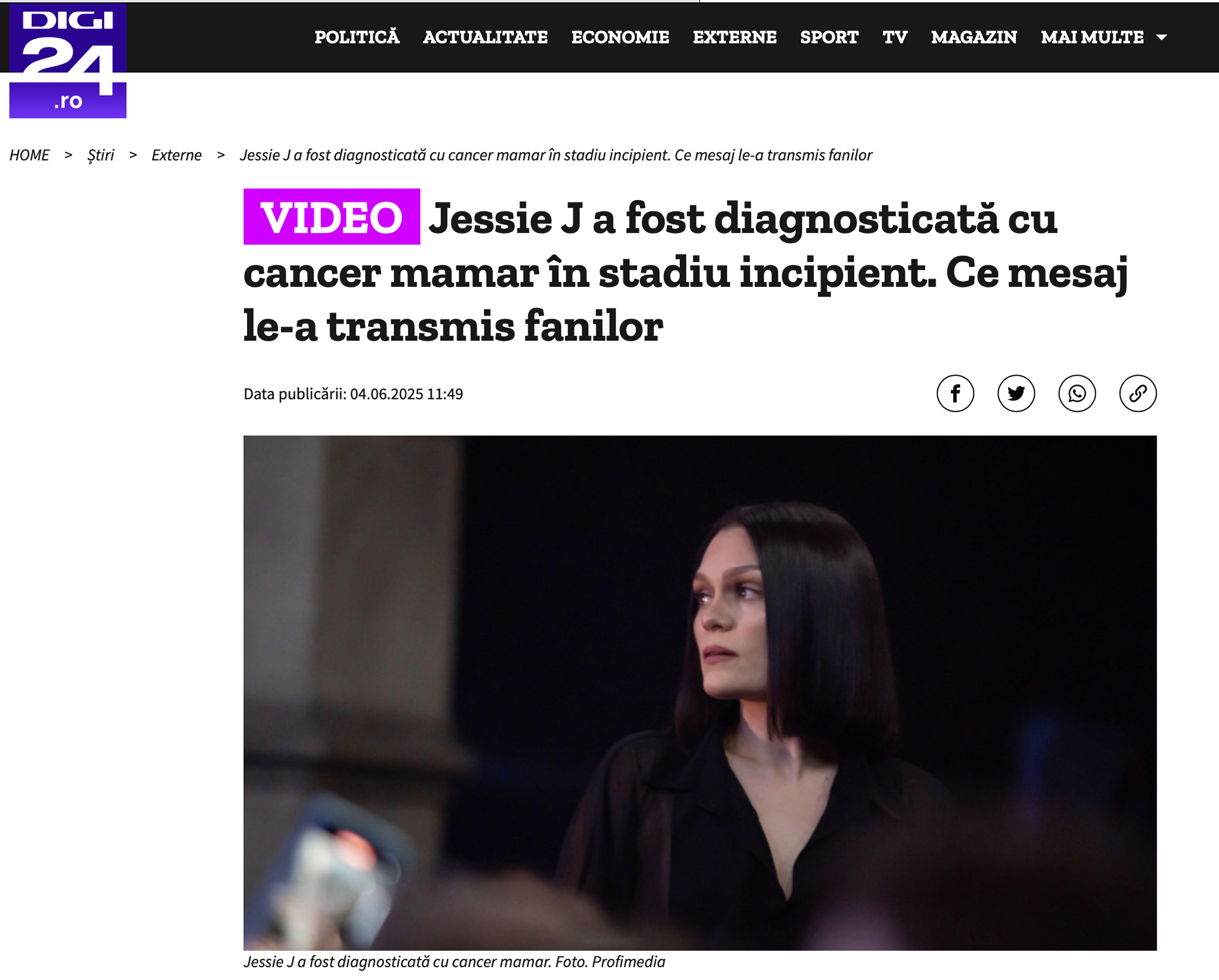Screen dimensions: 1219x980
Task: Share article via WhatsApp icon
Action: pos(1077,394)
